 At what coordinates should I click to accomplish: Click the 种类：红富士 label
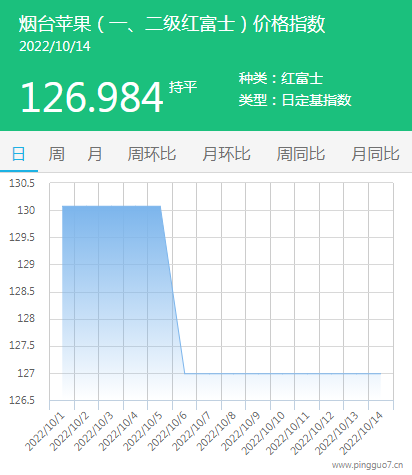pos(281,79)
